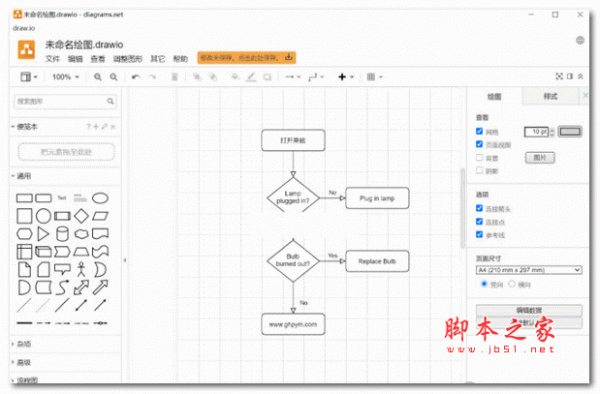
Task: Click the shape search input field
Action: [x=65, y=101]
